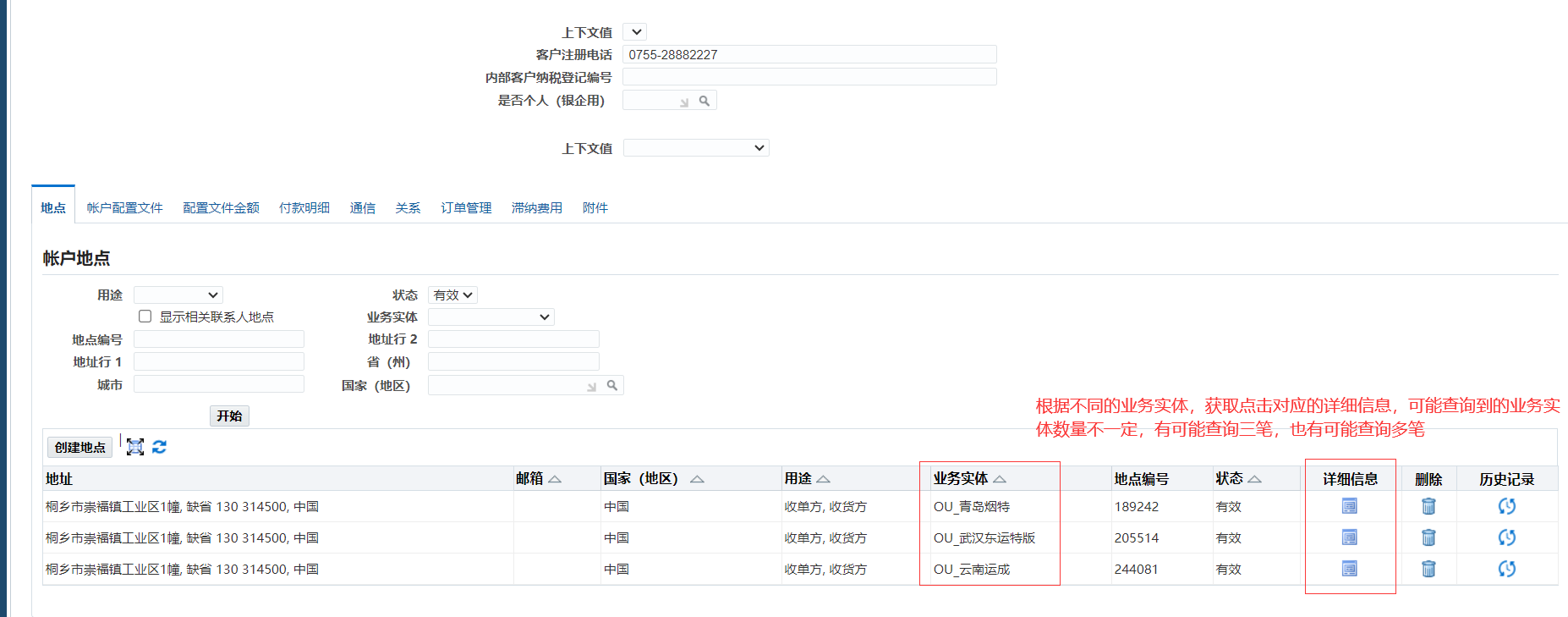Viewport: 1568px width, 617px height.
Task: Click the 客户注册电话 input field
Action: pos(809,54)
